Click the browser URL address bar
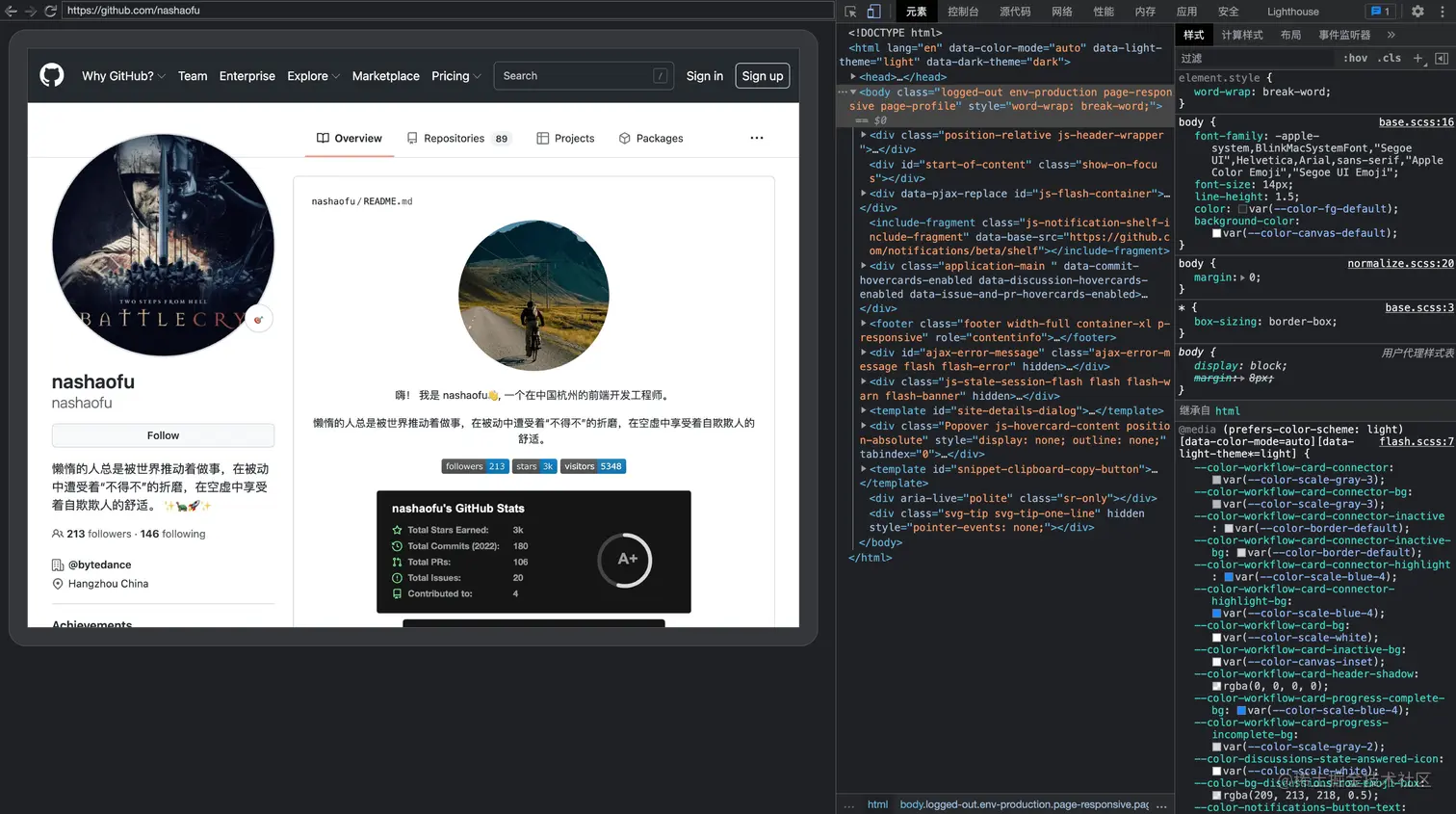The height and width of the screenshot is (814, 1456). click(x=448, y=11)
